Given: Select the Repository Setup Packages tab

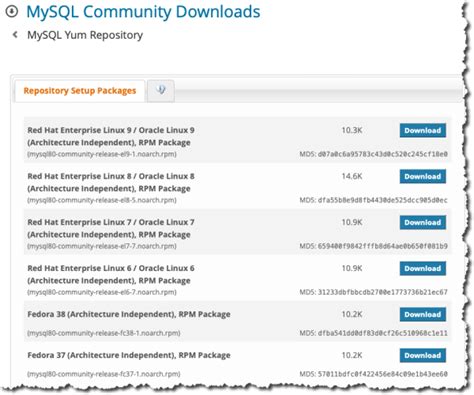Looking at the screenshot, I should 80,91.
